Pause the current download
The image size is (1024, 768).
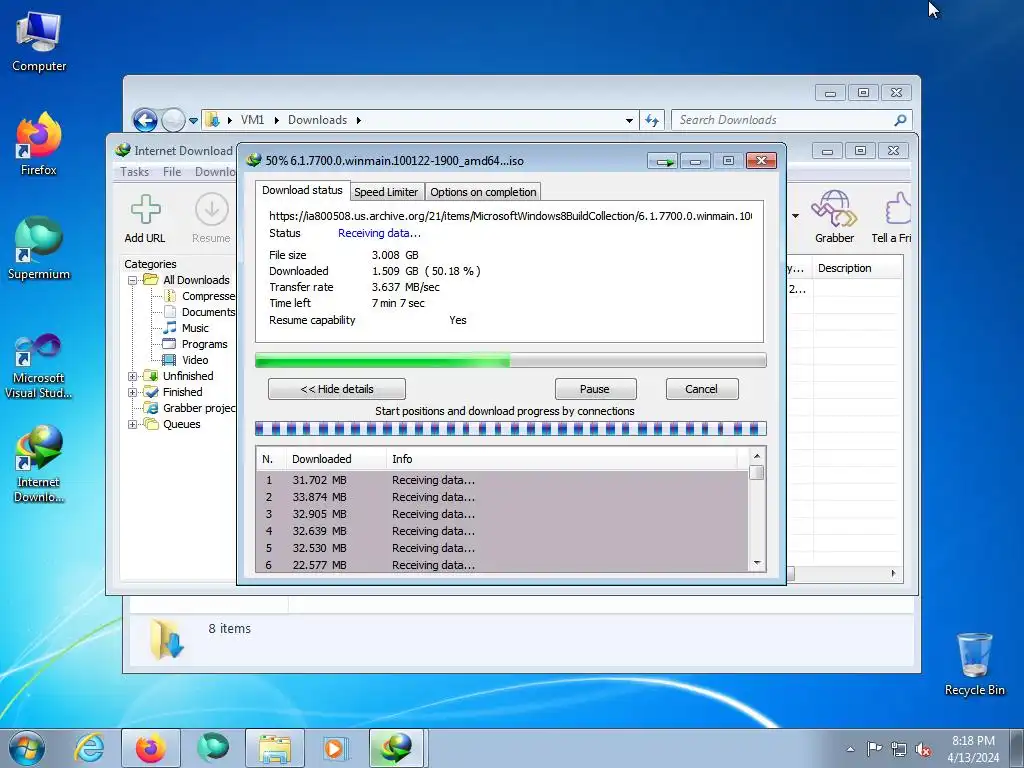[595, 389]
